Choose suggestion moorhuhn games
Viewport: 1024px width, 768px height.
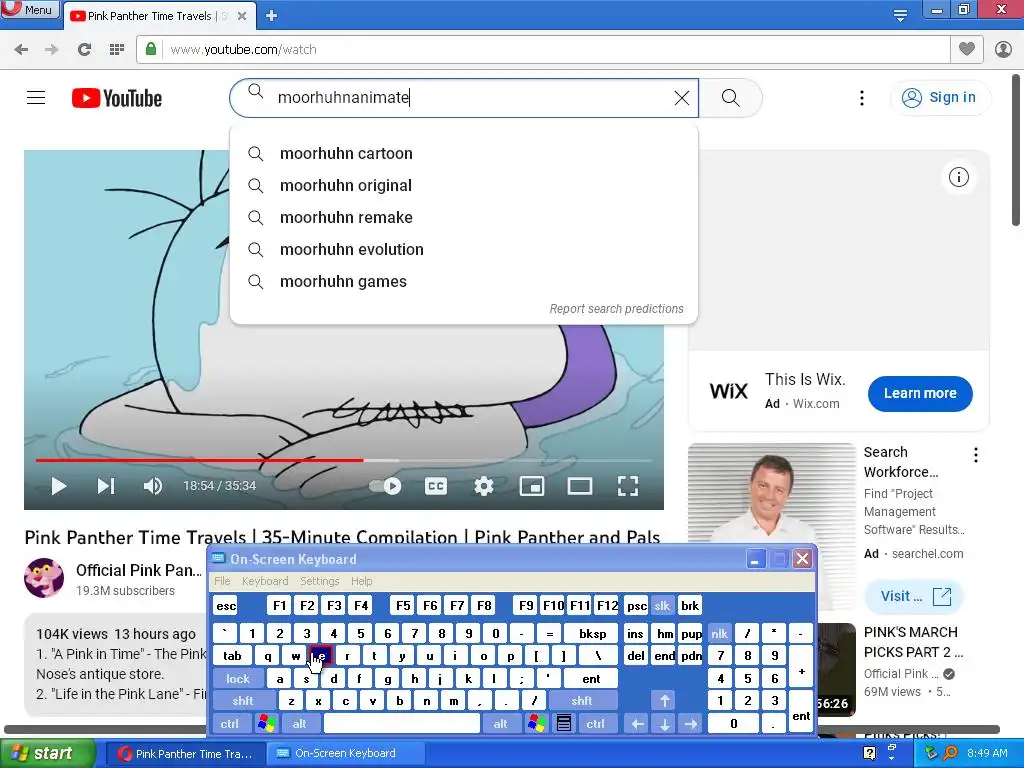(x=464, y=281)
